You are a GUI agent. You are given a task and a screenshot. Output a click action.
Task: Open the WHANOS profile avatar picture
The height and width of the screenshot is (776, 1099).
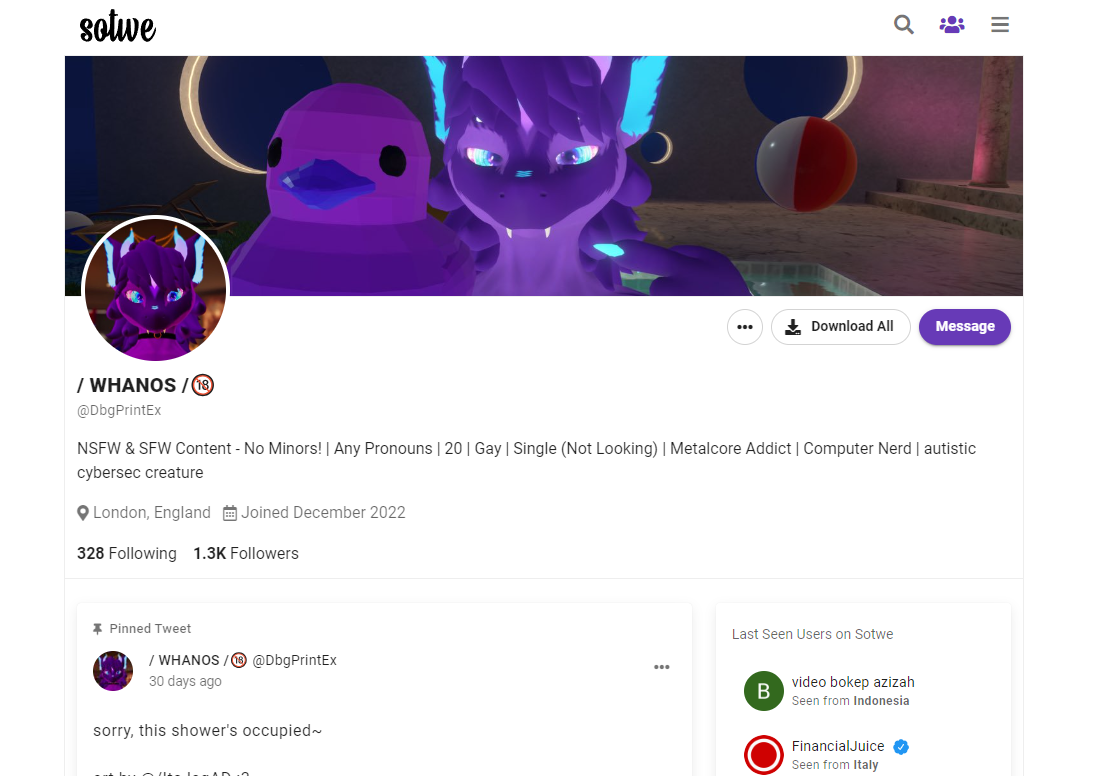[156, 289]
